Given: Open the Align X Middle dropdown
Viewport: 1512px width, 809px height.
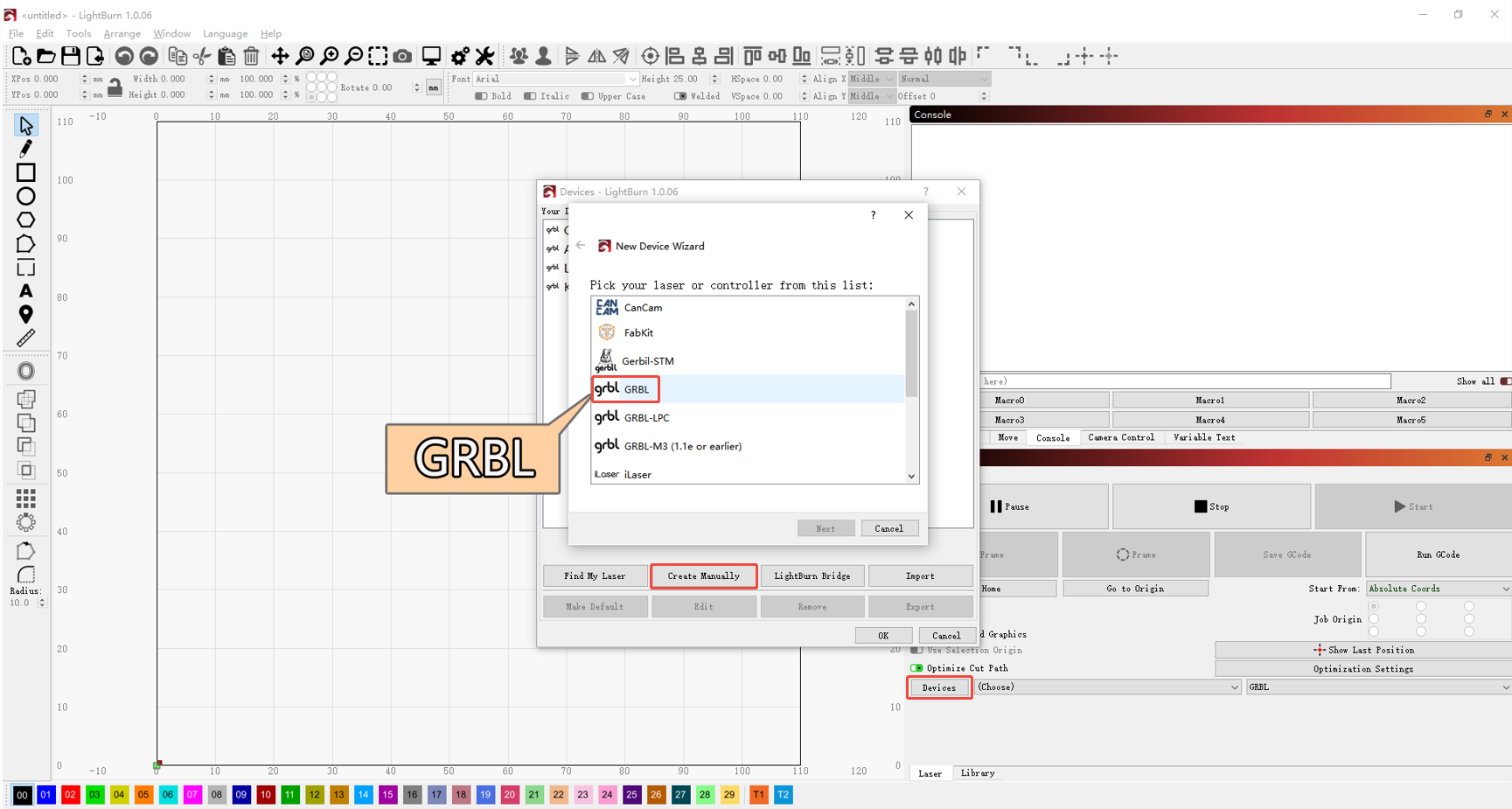Looking at the screenshot, I should [872, 79].
